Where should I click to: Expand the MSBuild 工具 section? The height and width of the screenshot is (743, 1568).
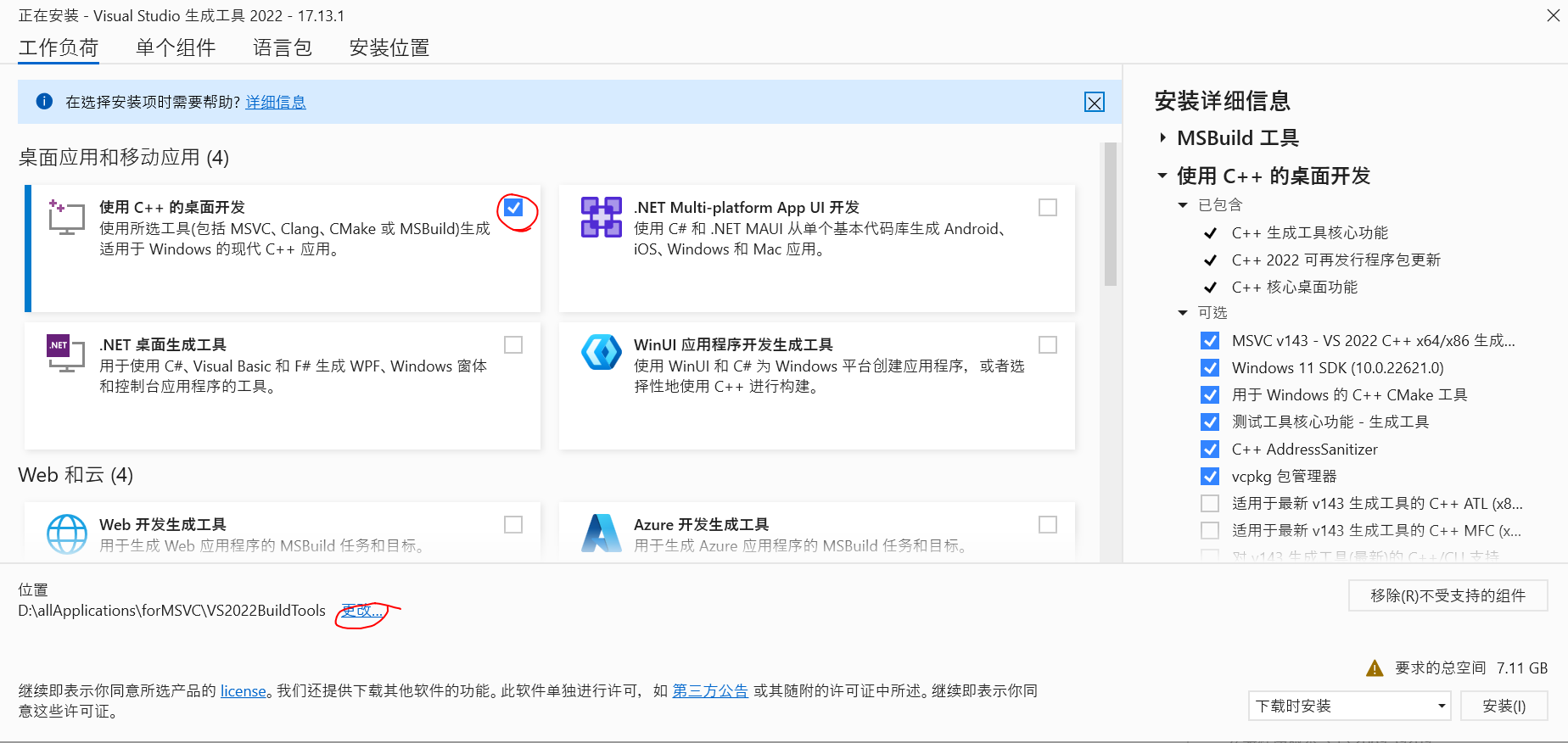pyautogui.click(x=1162, y=137)
